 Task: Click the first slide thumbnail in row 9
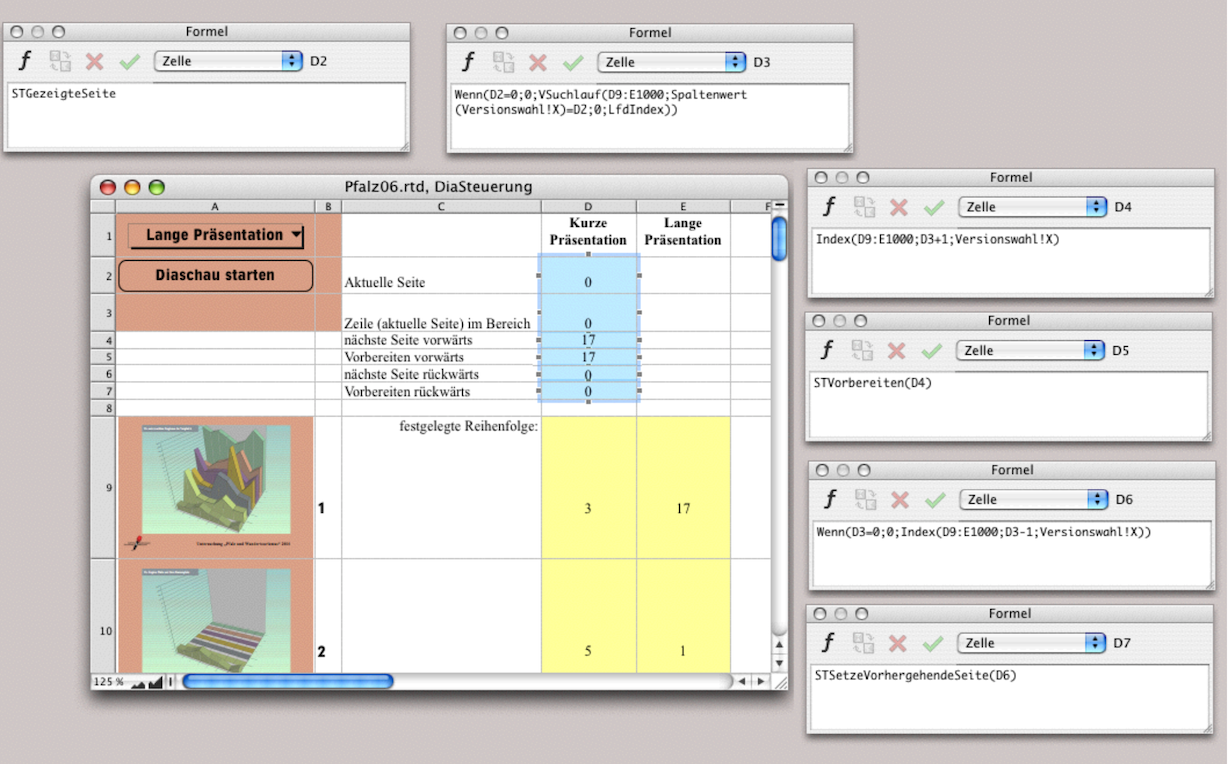point(215,487)
